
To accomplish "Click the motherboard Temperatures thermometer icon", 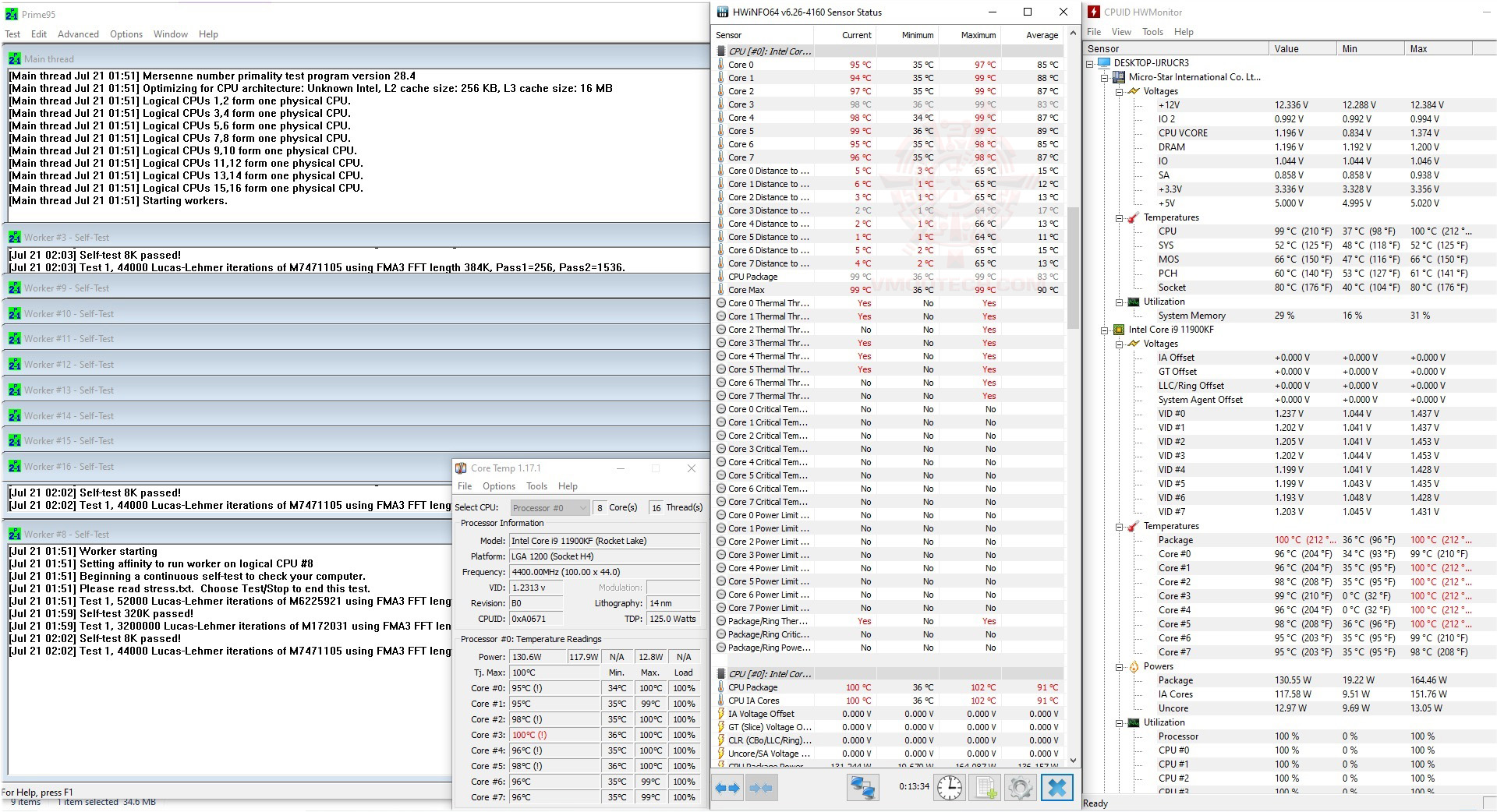I will click(x=1133, y=217).
